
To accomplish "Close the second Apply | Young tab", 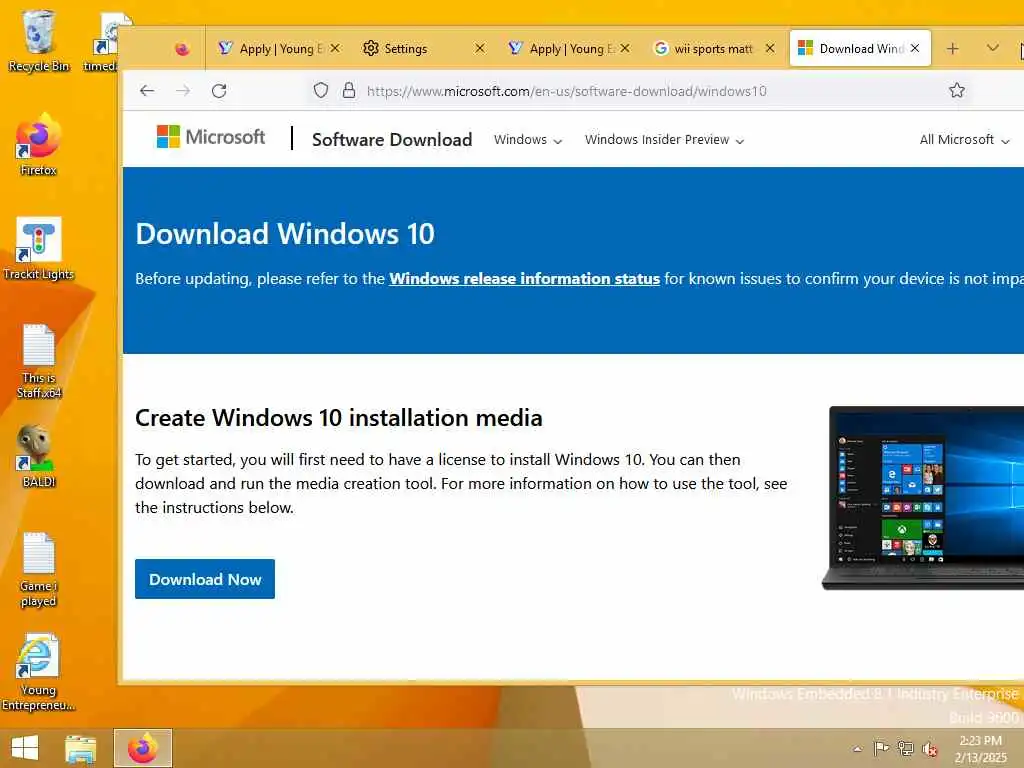I will [625, 48].
